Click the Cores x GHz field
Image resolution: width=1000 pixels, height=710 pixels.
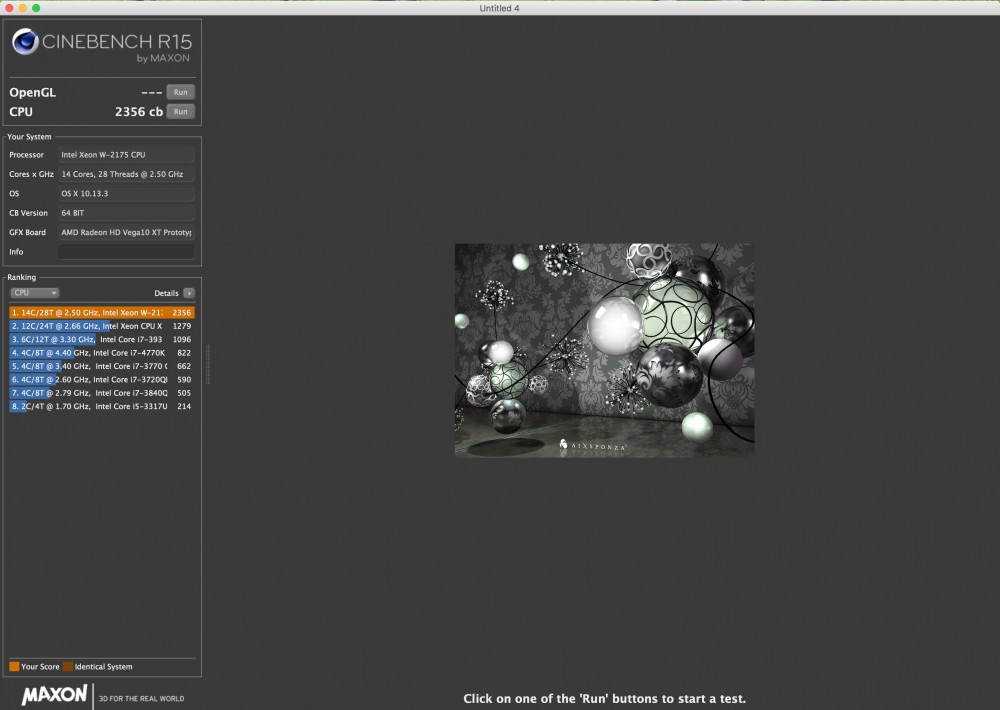(x=126, y=174)
